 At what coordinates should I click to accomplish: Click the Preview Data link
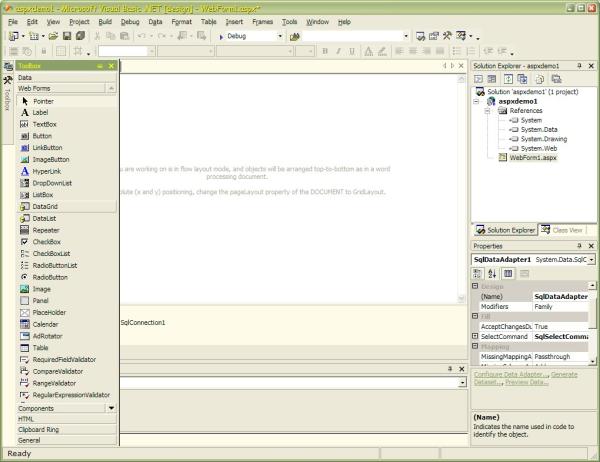[527, 382]
